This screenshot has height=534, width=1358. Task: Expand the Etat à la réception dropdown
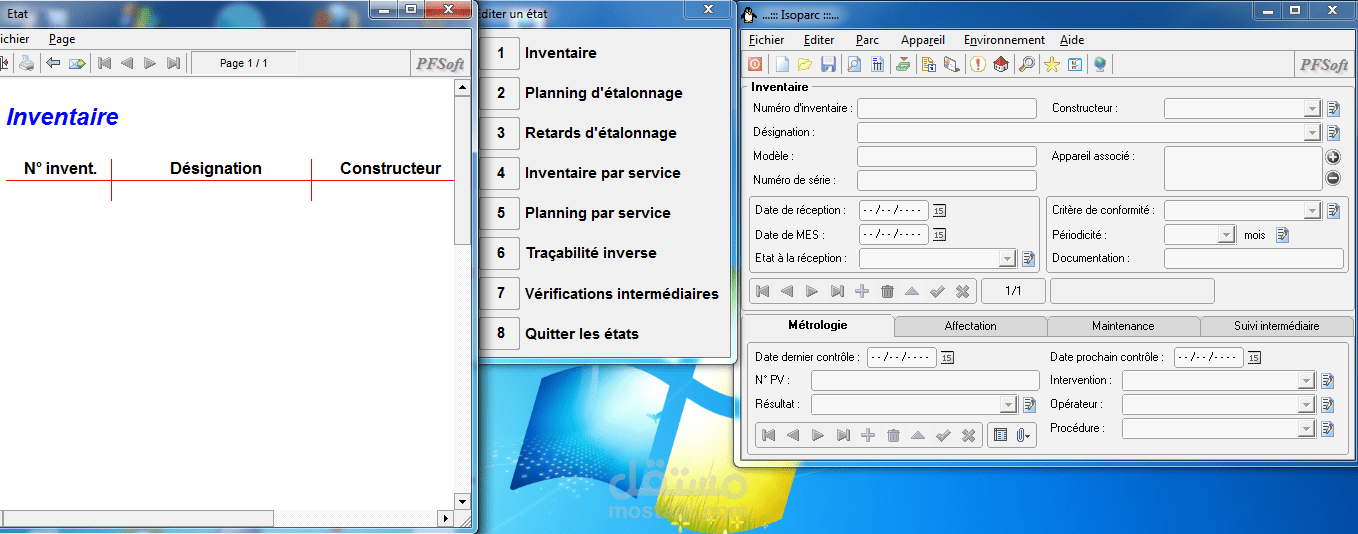tap(1007, 259)
